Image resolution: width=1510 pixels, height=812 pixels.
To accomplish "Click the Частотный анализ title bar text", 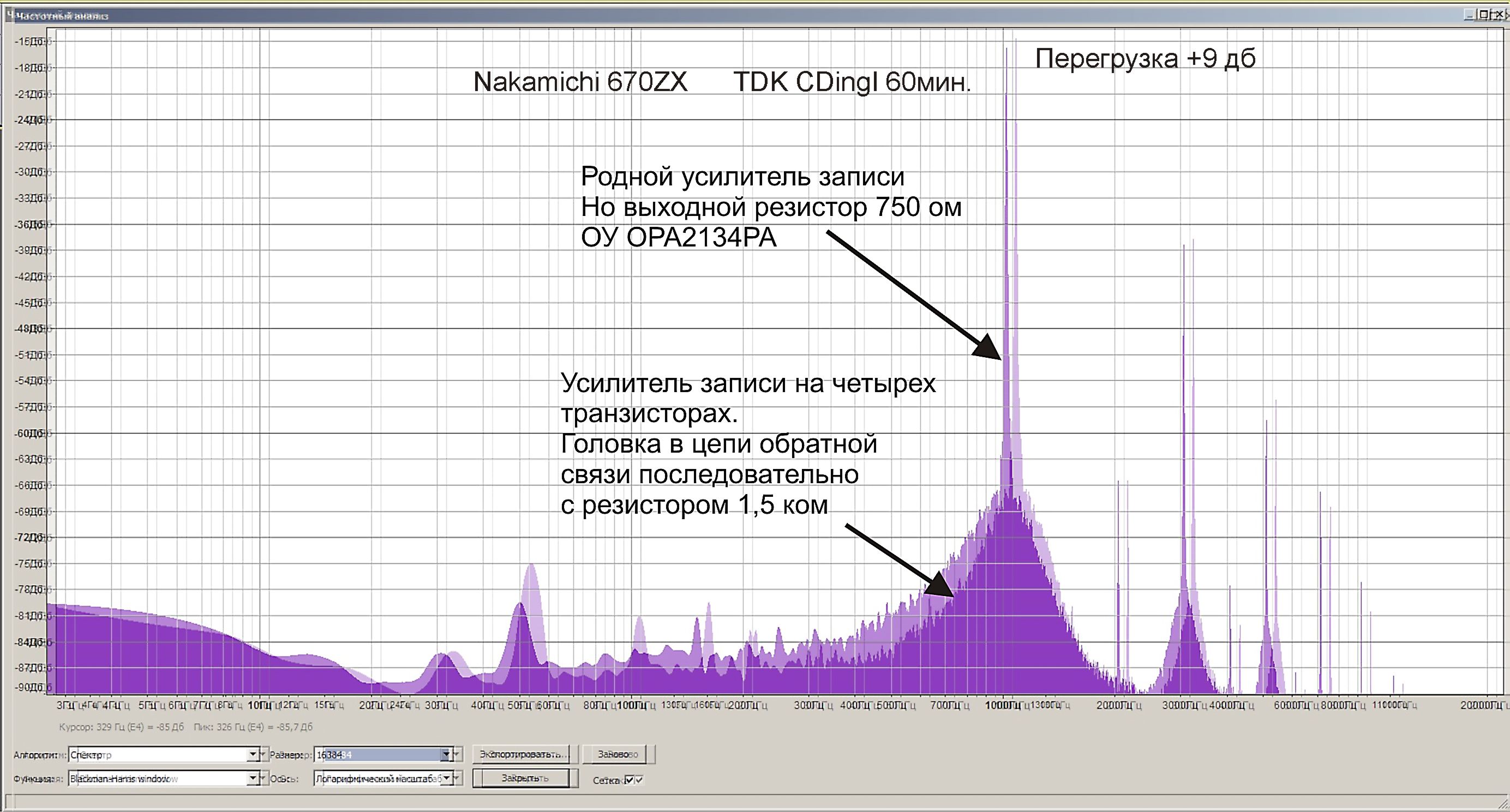I will (62, 16).
